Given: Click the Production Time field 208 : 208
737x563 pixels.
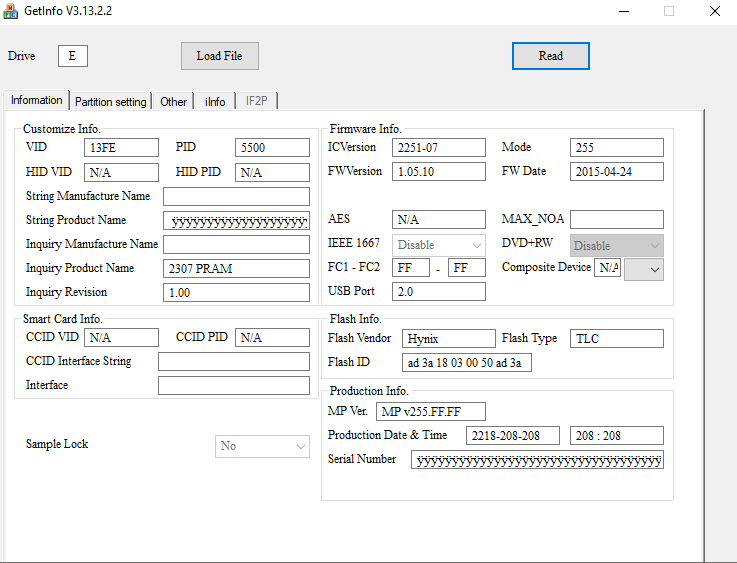Looking at the screenshot, I should click(x=617, y=436).
